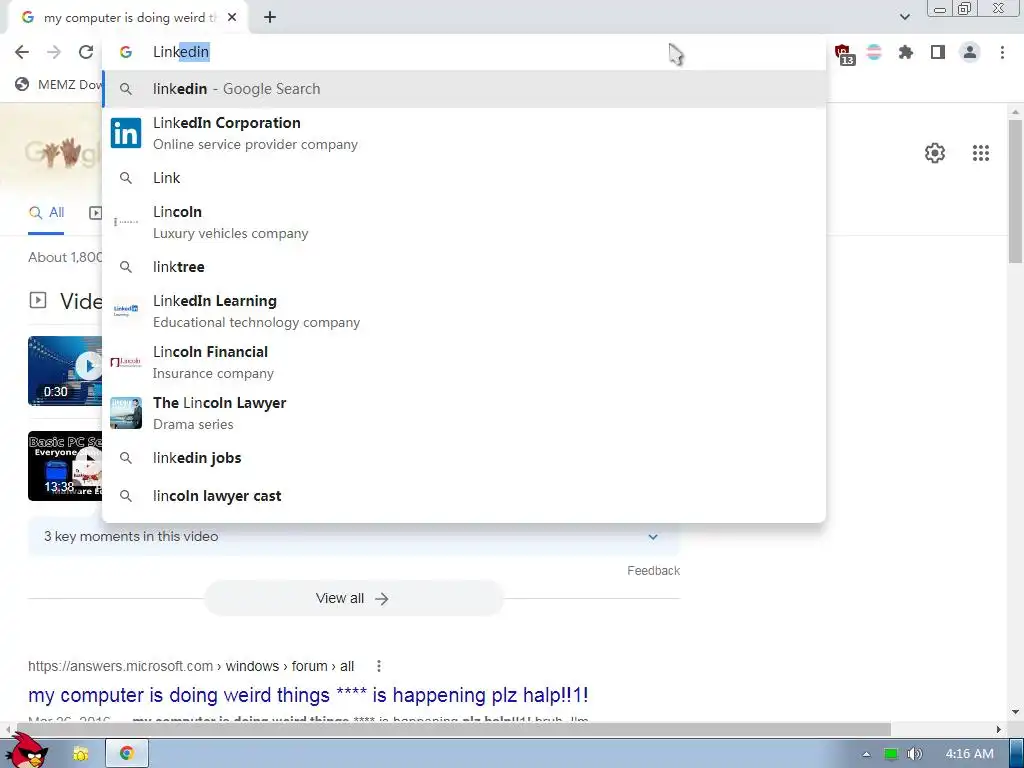The height and width of the screenshot is (768, 1024).
Task: Open the uBlock extension with badge 13
Action: tap(844, 54)
